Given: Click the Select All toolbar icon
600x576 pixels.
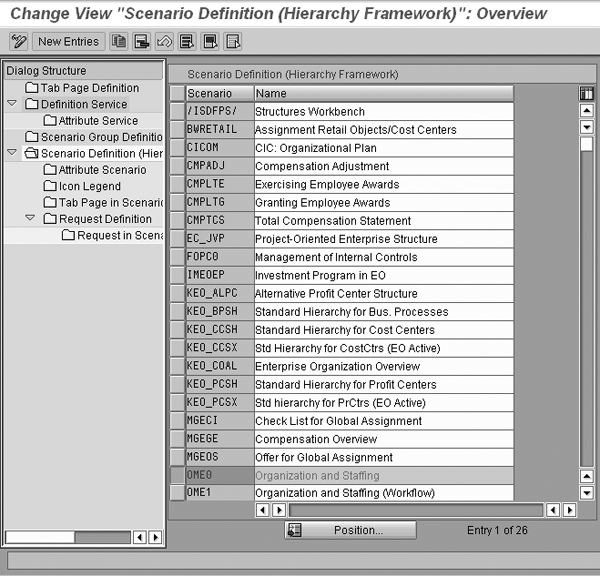Looking at the screenshot, I should point(186,41).
